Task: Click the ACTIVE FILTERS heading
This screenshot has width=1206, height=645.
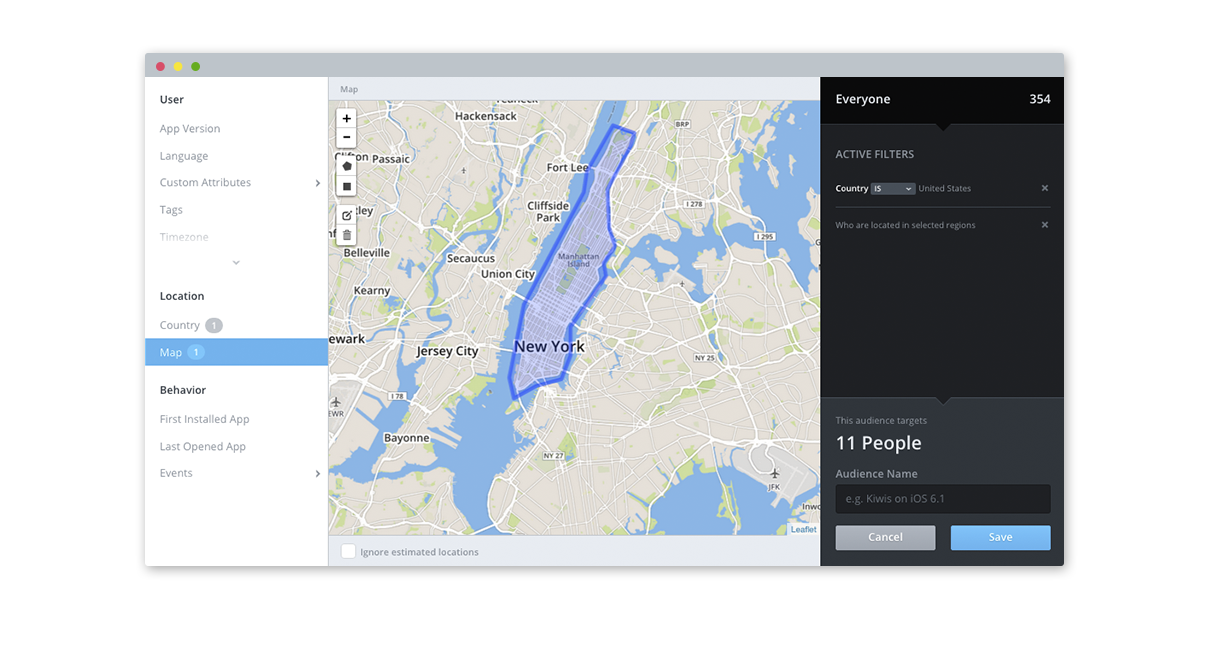Action: 875,154
